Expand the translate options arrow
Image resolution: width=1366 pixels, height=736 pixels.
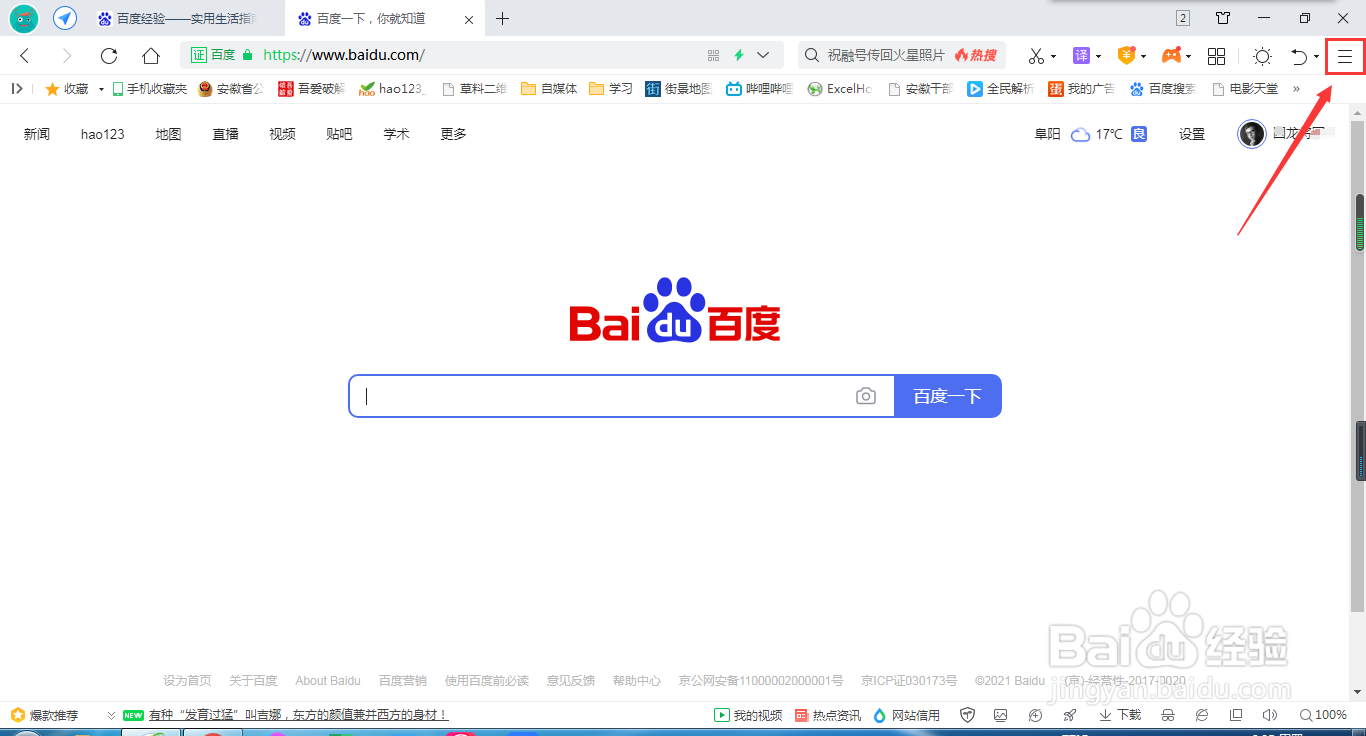click(1098, 57)
